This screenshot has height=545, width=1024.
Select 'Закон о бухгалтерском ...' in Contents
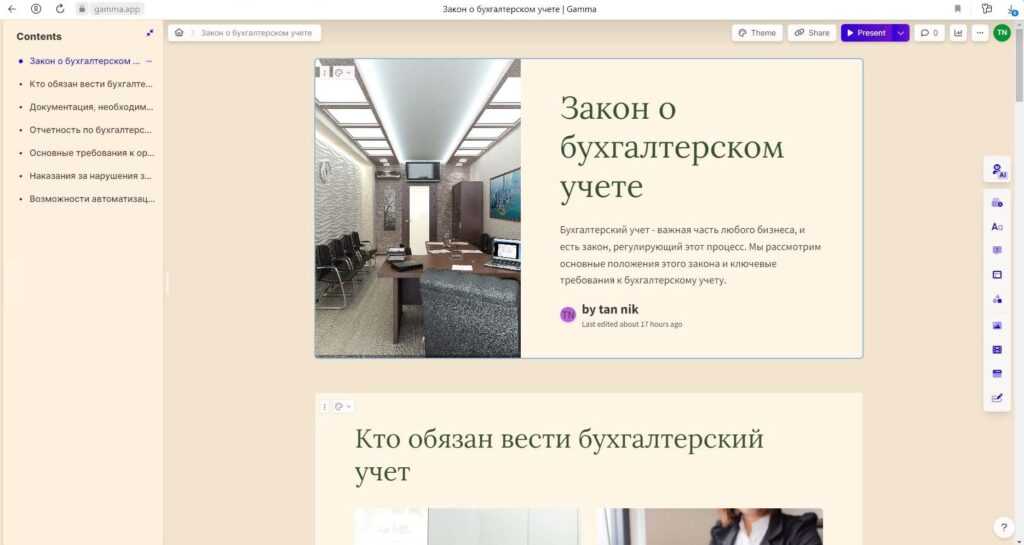(84, 61)
